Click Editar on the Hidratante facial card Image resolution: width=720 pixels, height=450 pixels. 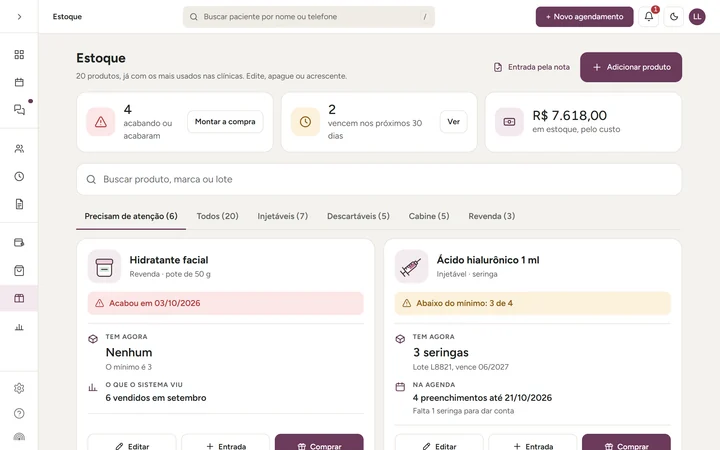[132, 443]
